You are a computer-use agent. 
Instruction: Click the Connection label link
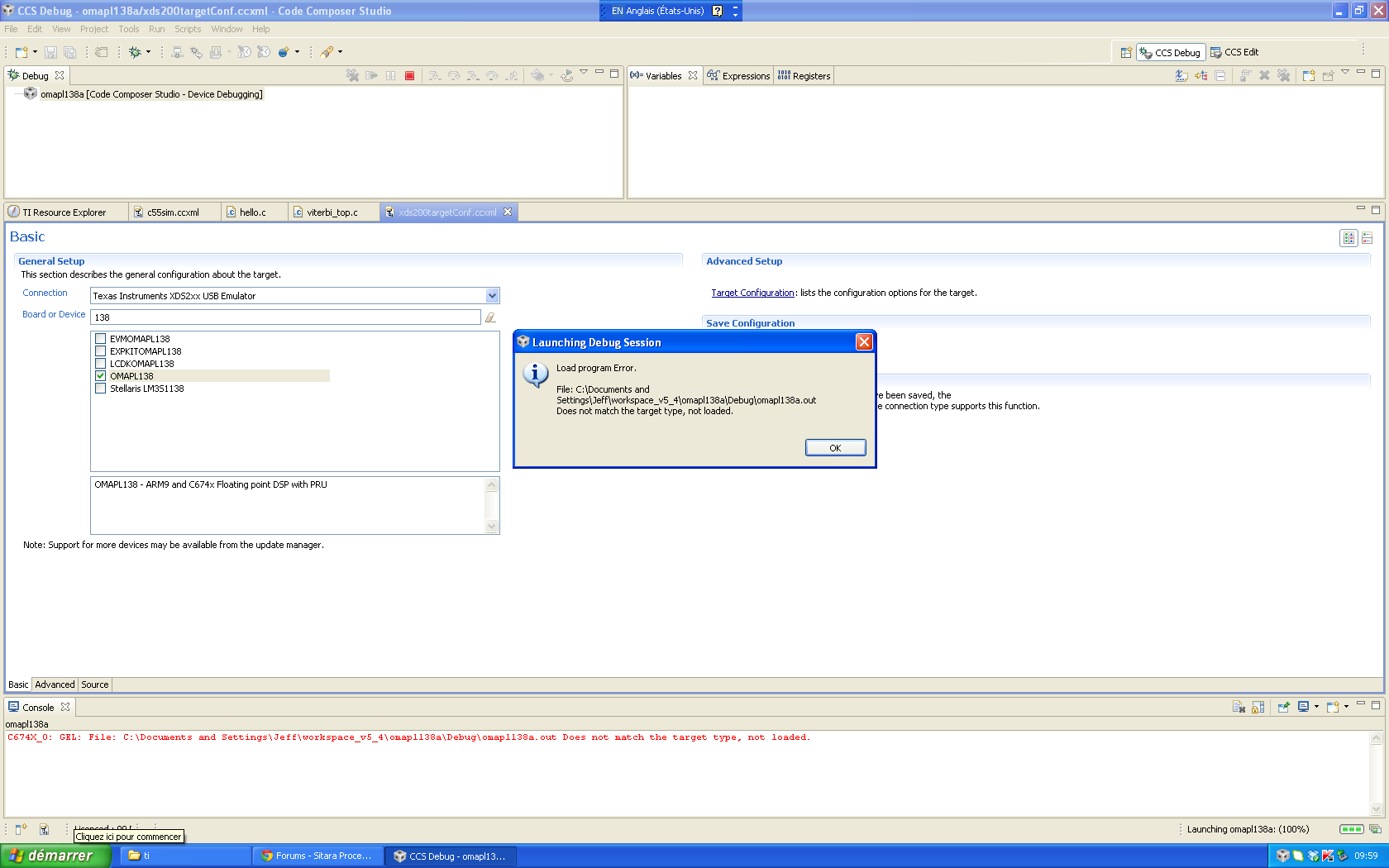pyautogui.click(x=45, y=293)
